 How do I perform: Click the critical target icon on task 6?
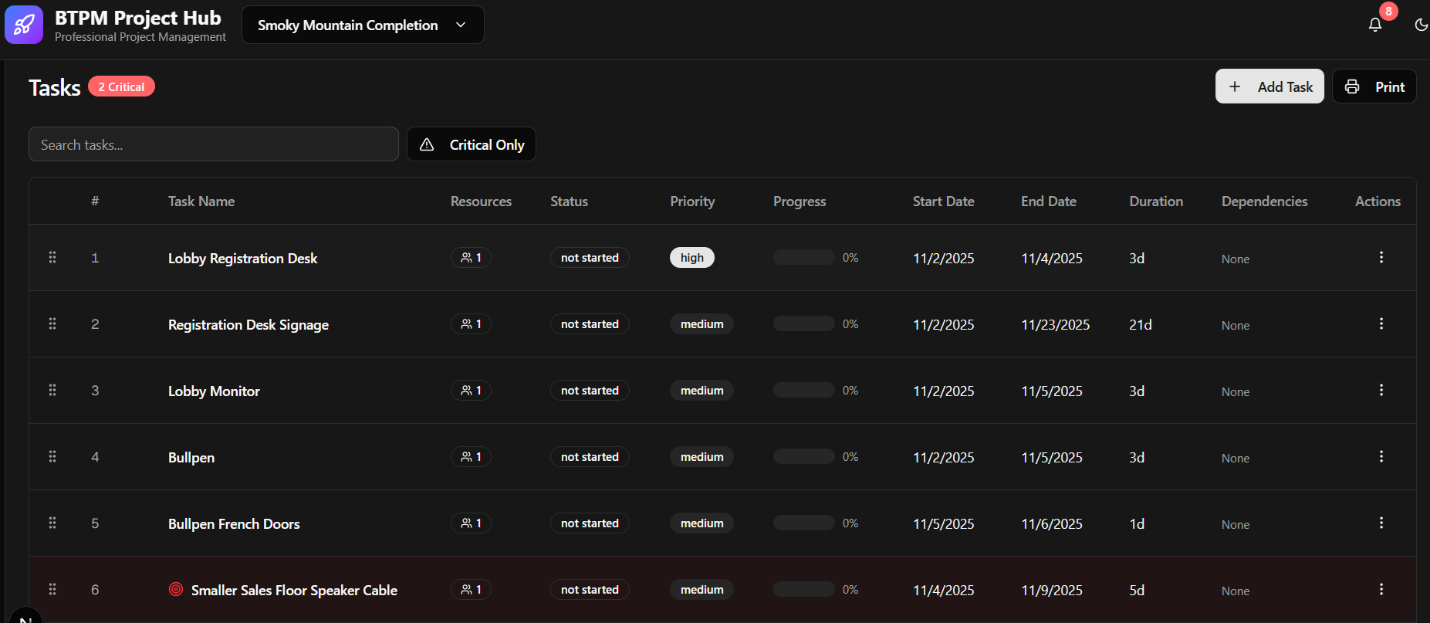[176, 590]
